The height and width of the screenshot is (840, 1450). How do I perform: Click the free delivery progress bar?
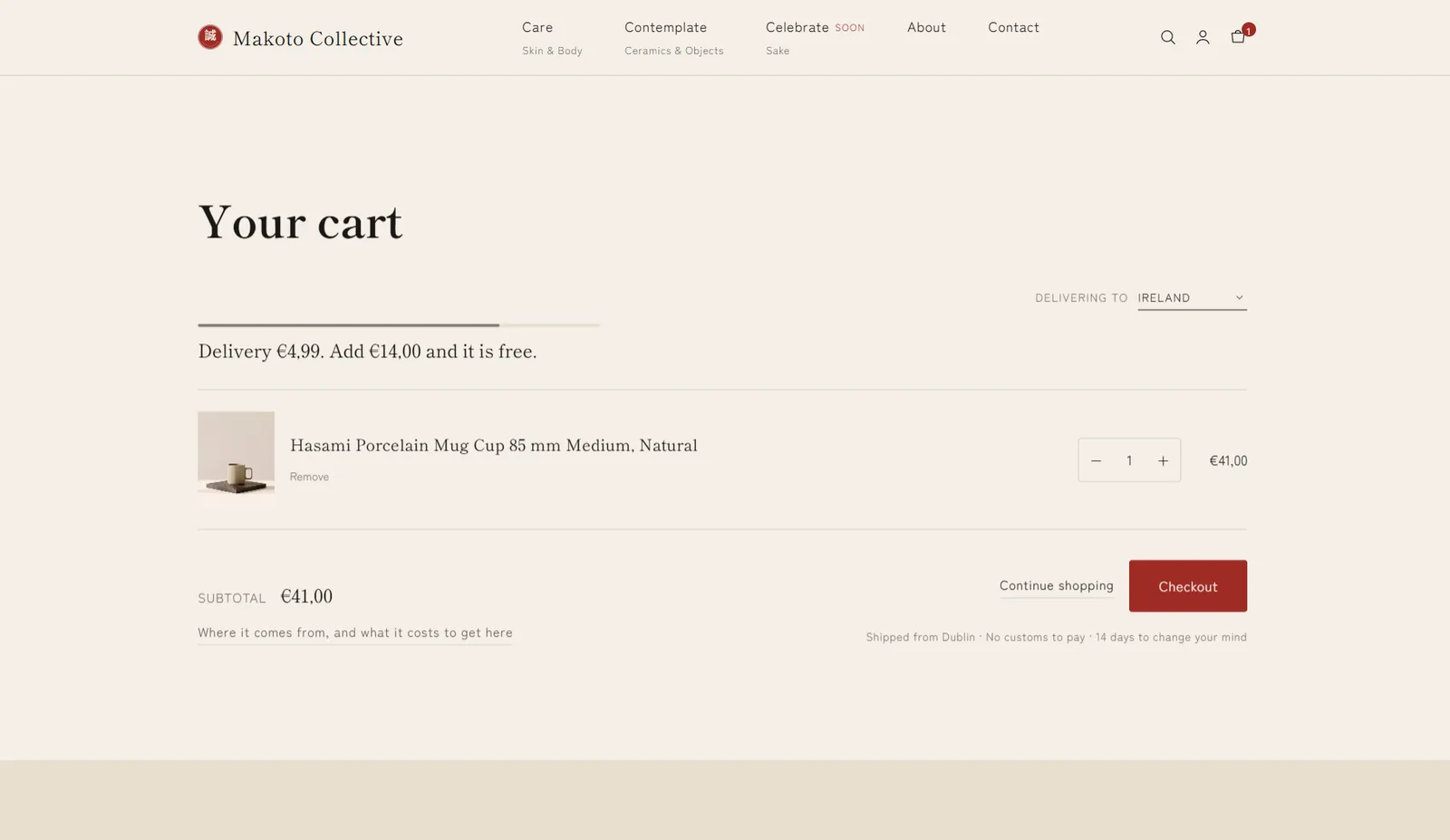[x=399, y=324]
